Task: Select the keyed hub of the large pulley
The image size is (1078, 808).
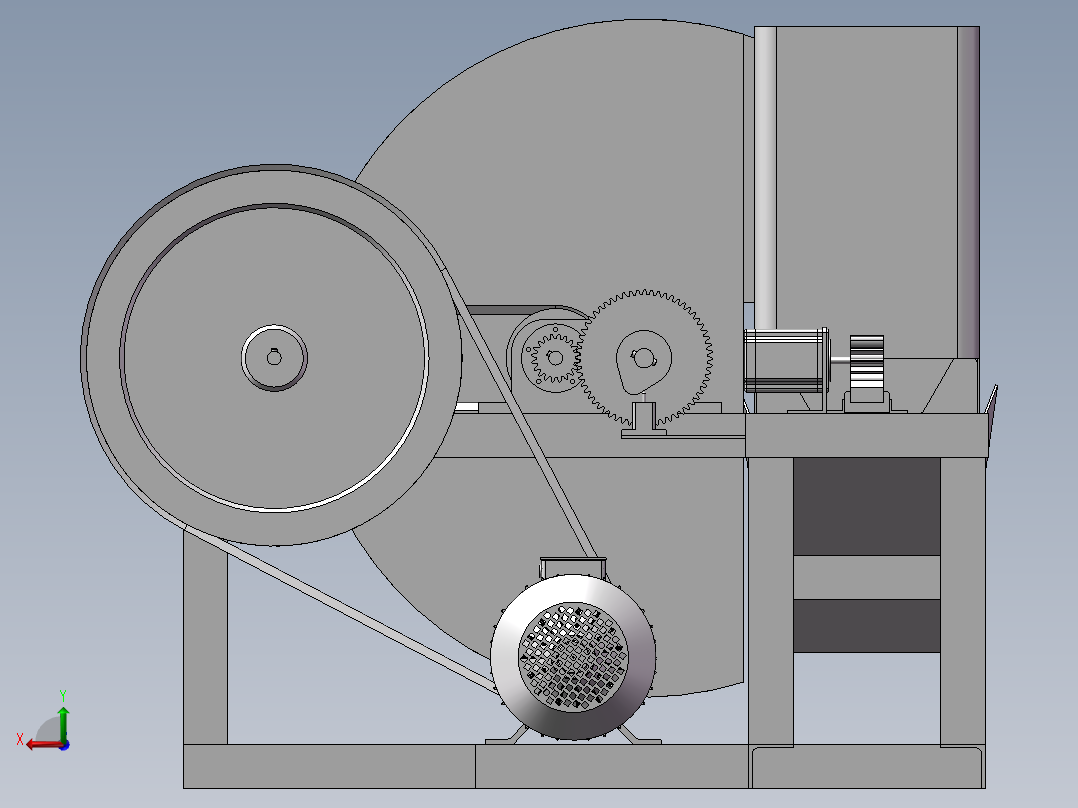Action: click(x=274, y=358)
